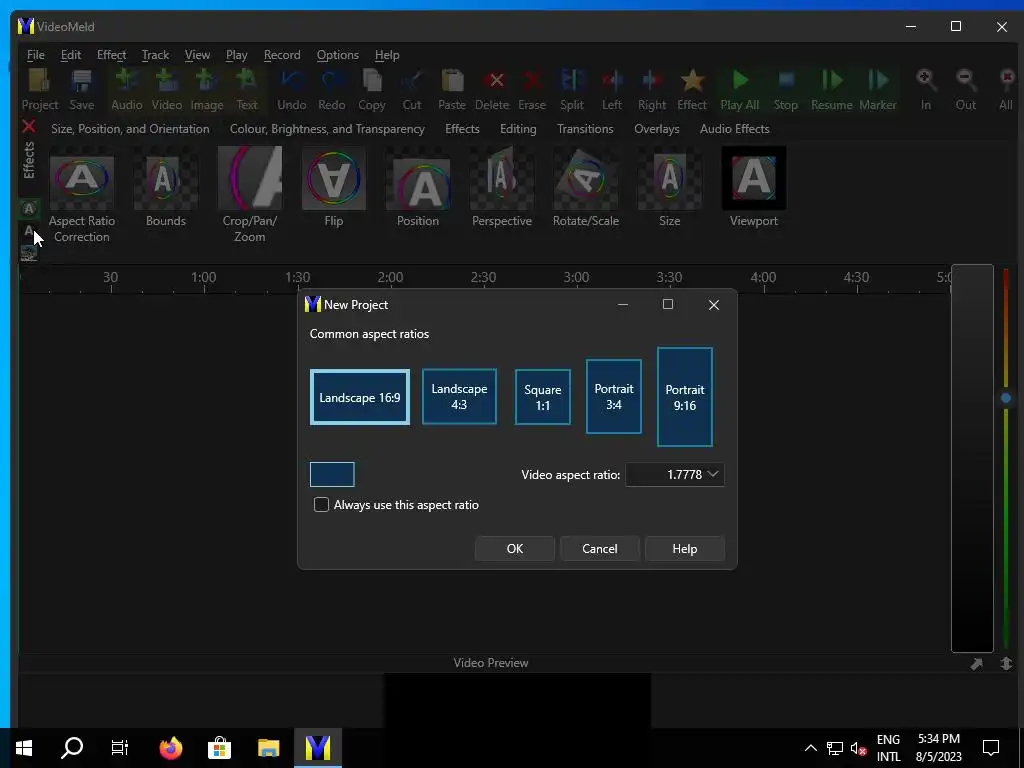Open the Editing effects tab
The width and height of the screenshot is (1024, 768).
[518, 129]
